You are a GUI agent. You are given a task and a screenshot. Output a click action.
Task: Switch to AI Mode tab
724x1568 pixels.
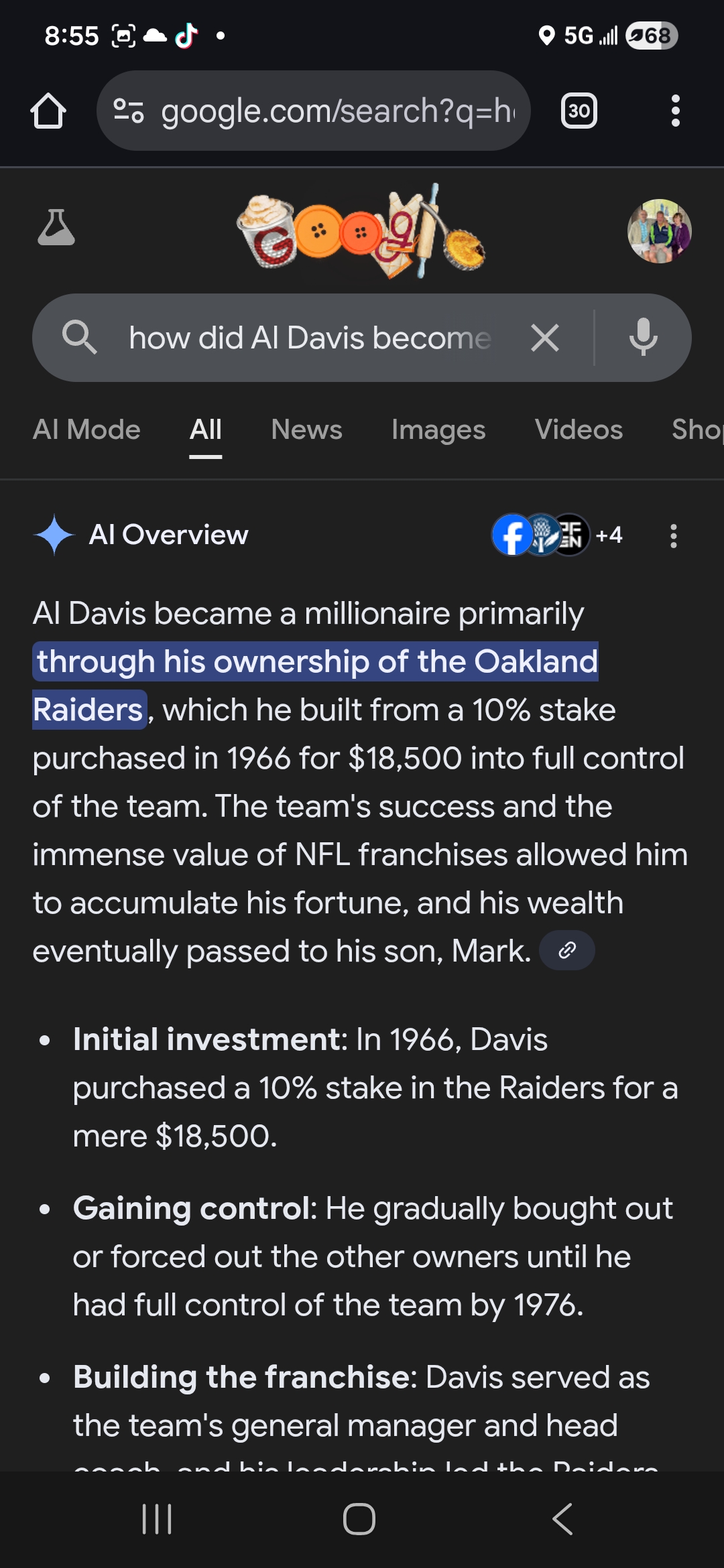87,430
